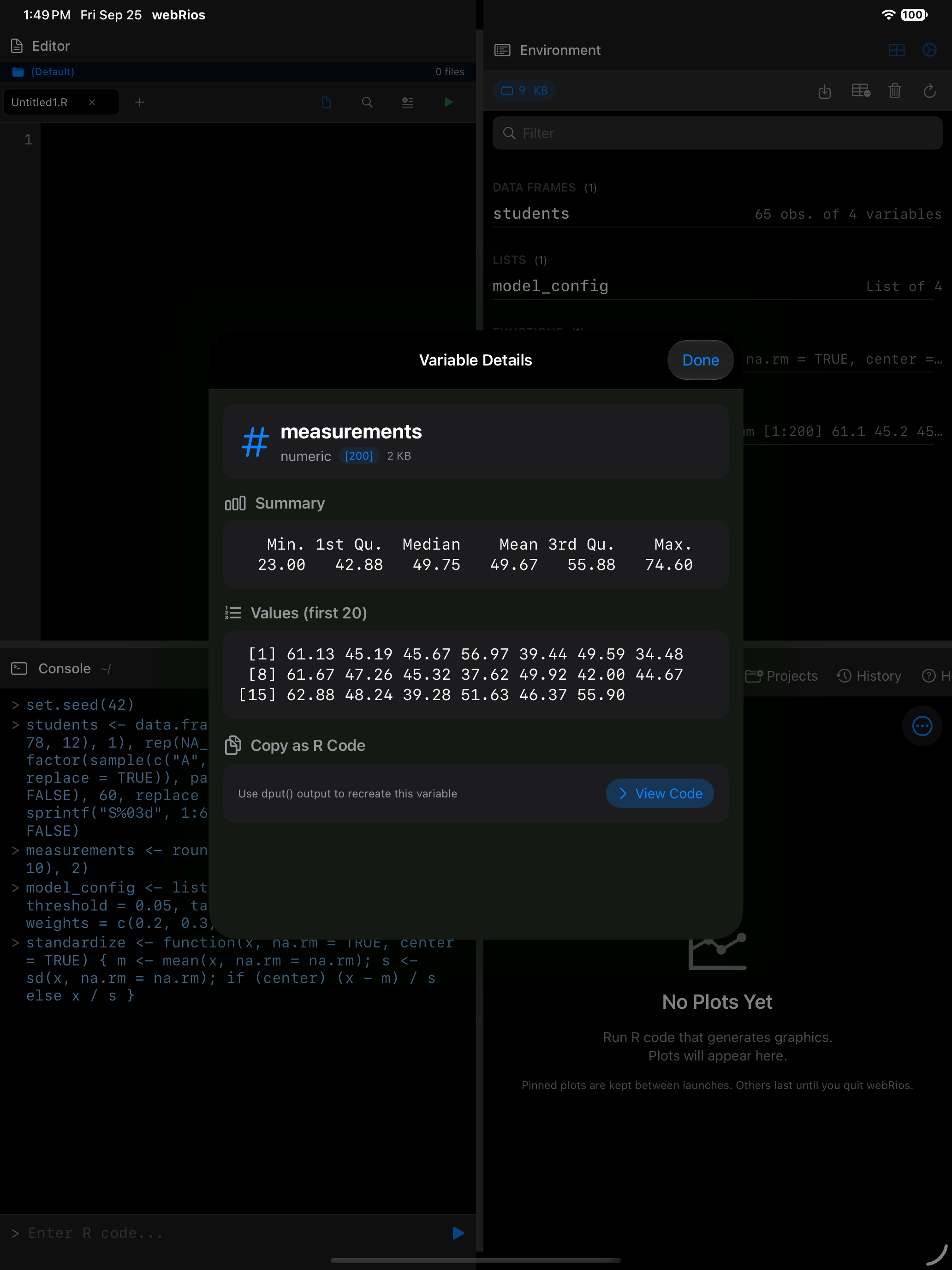Open the students data frame row
This screenshot has width=952, height=1270.
click(717, 214)
